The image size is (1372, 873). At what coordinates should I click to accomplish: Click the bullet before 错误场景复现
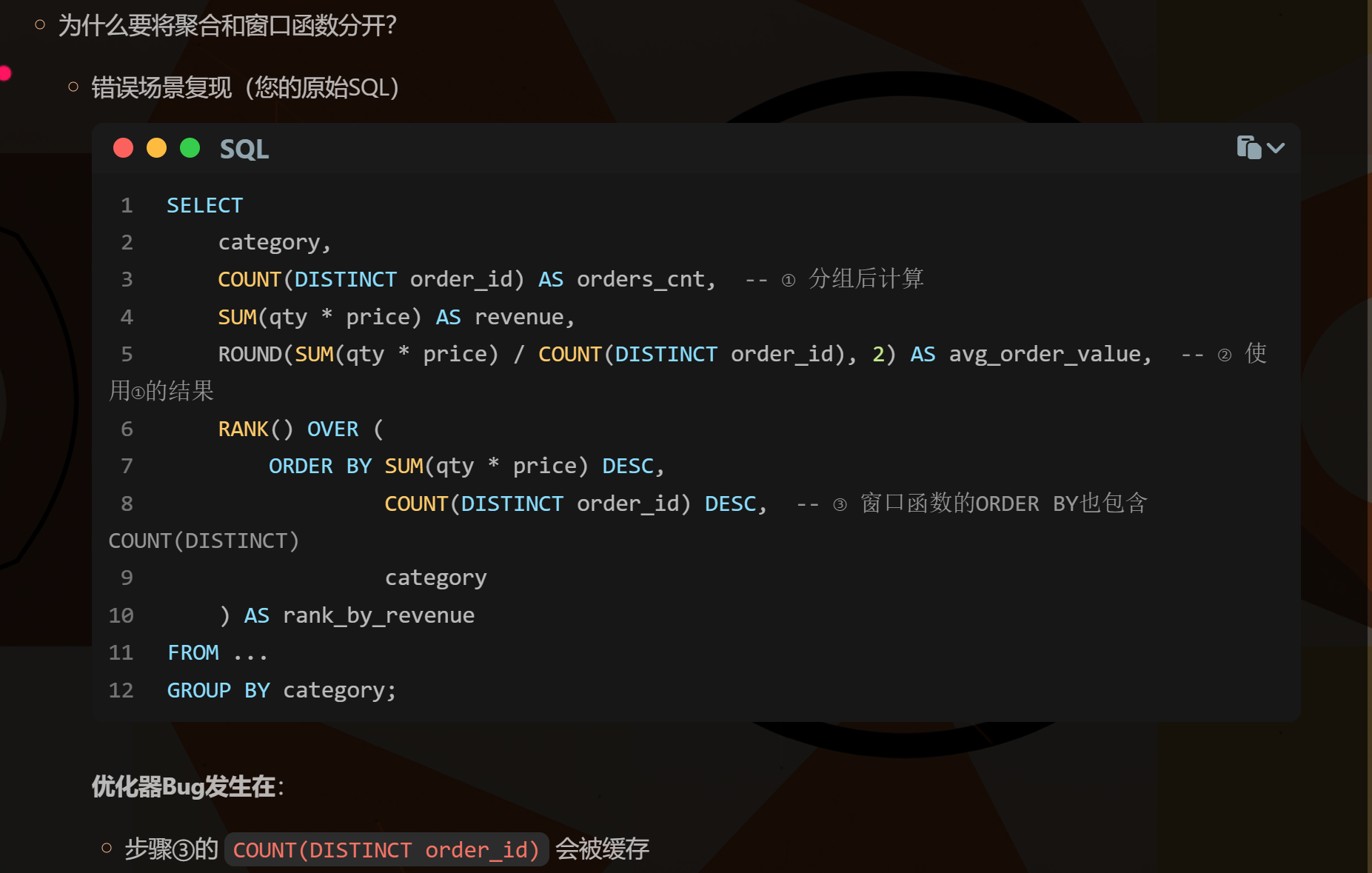pos(73,87)
